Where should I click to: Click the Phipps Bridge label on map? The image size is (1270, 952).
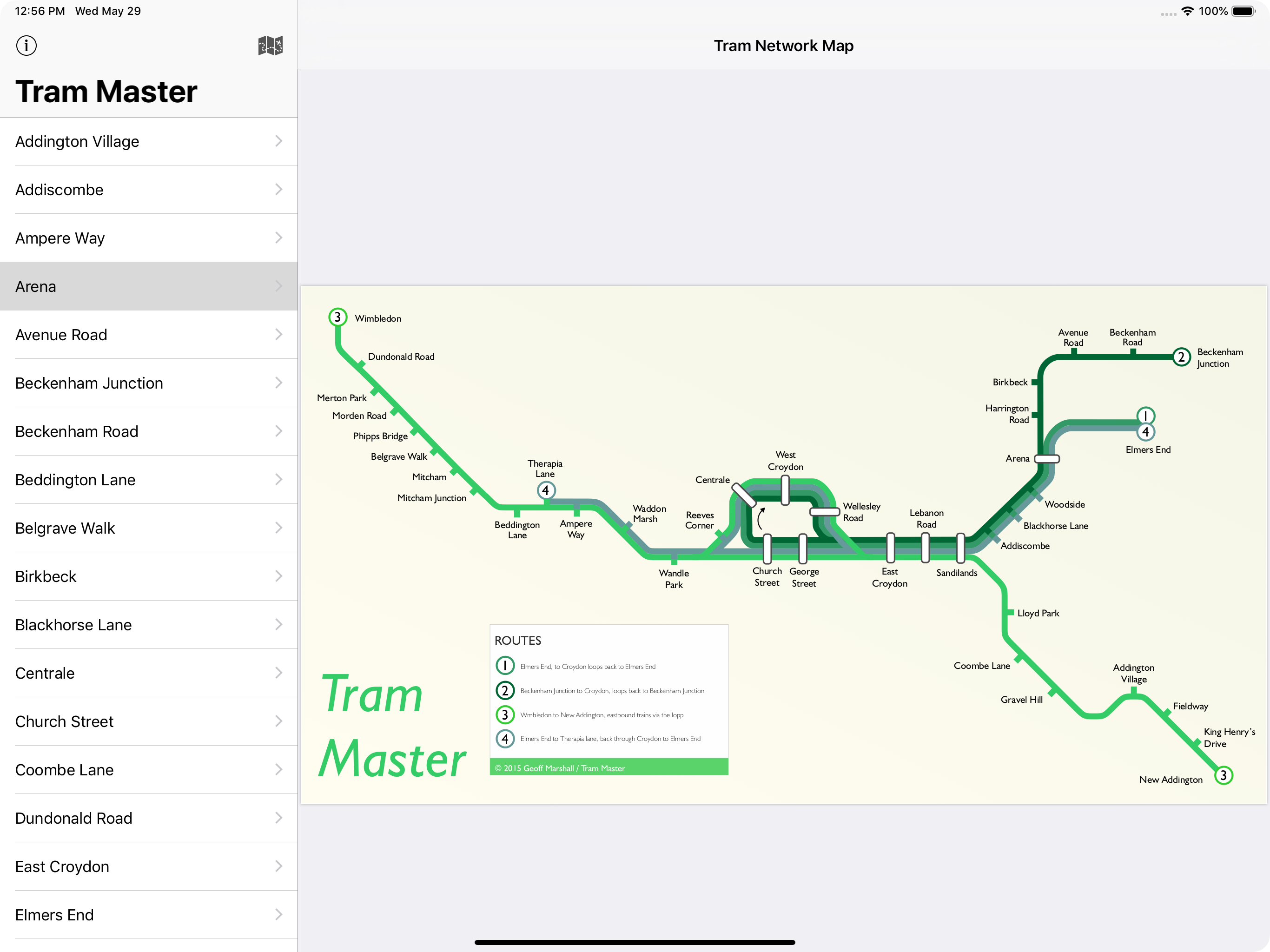(x=380, y=436)
